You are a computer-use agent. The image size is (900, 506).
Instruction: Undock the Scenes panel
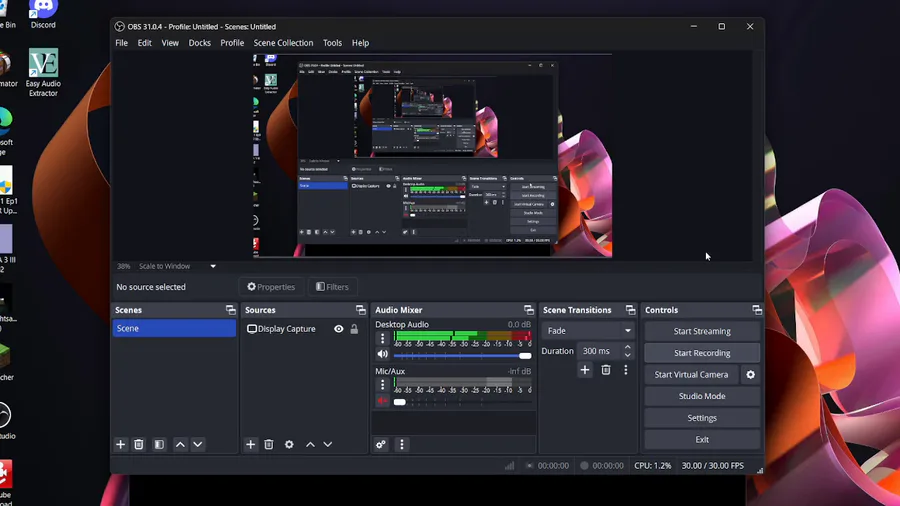coord(231,310)
